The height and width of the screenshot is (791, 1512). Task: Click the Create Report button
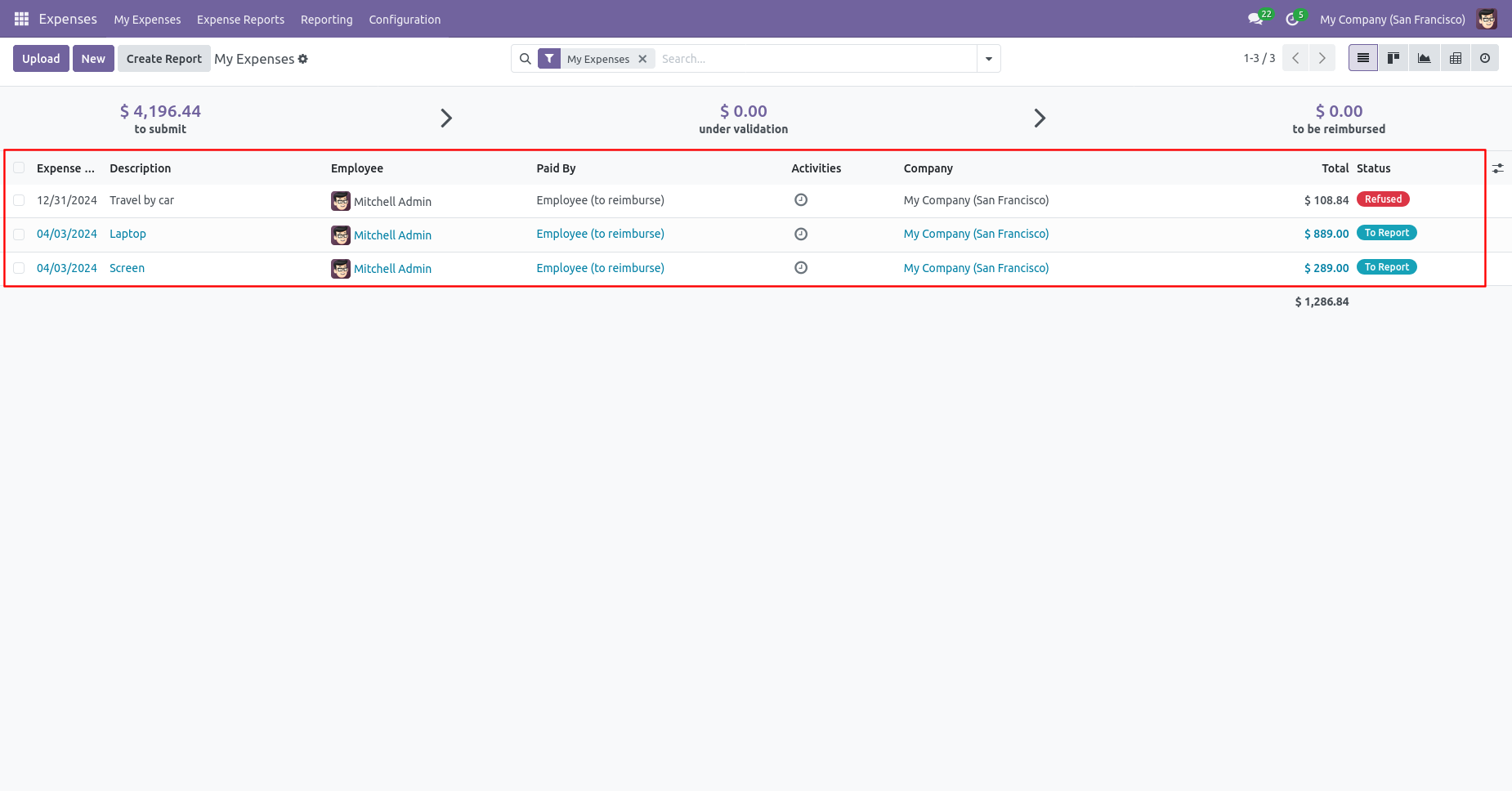pyautogui.click(x=163, y=59)
